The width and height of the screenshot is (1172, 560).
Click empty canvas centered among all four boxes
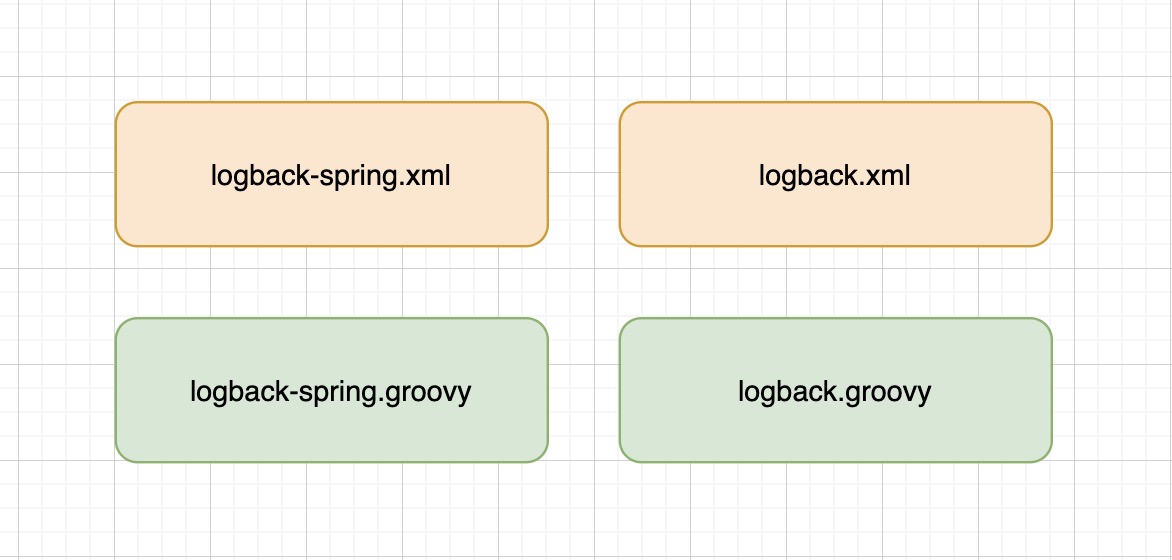(x=584, y=282)
